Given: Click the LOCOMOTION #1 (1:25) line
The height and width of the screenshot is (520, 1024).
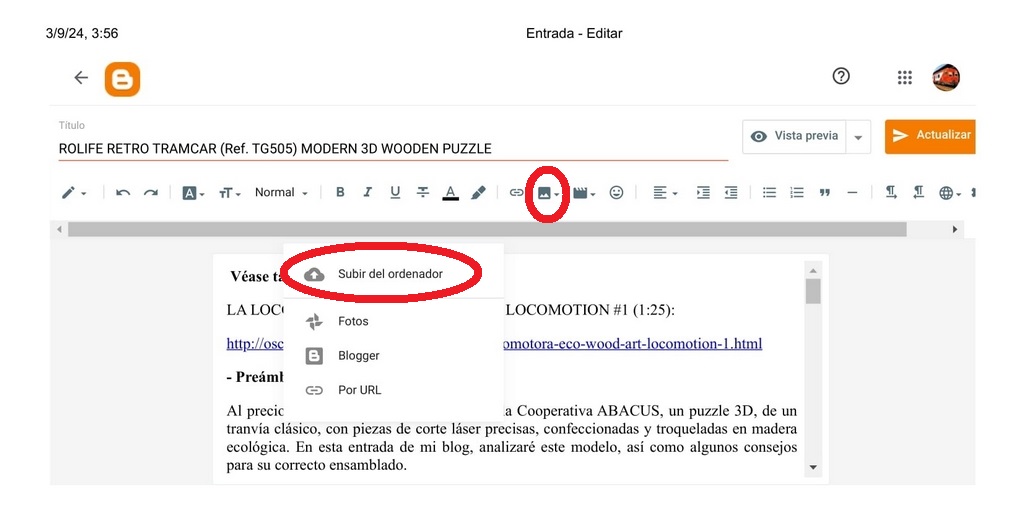Looking at the screenshot, I should click(x=590, y=310).
